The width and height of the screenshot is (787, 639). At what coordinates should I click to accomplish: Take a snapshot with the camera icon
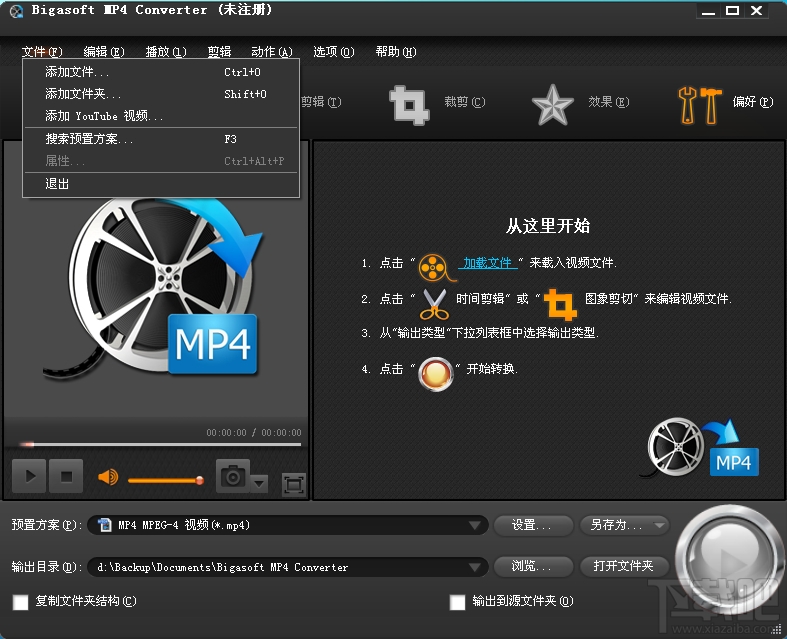click(233, 475)
